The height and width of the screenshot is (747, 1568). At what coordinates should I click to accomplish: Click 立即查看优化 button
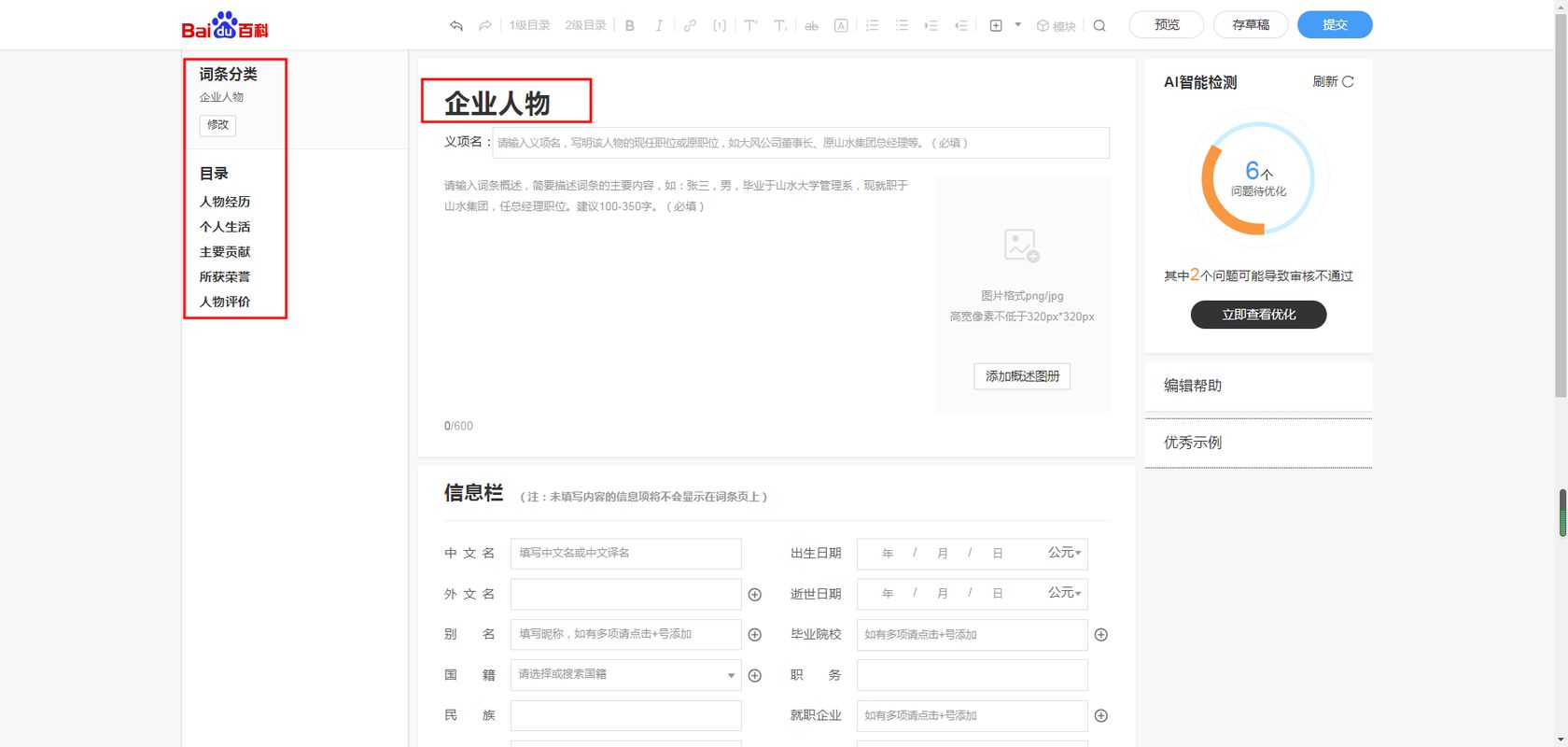[1258, 315]
